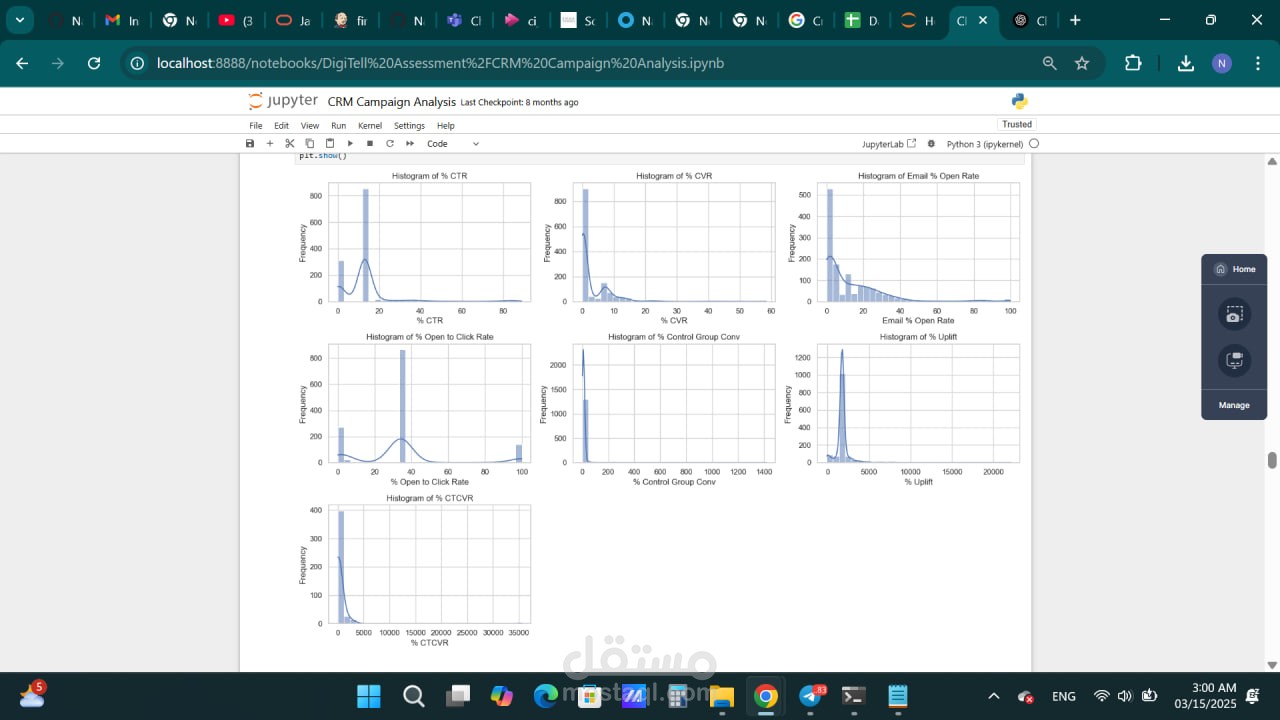Paste a cell using the clipboard icon
1280x720 pixels.
(x=330, y=143)
